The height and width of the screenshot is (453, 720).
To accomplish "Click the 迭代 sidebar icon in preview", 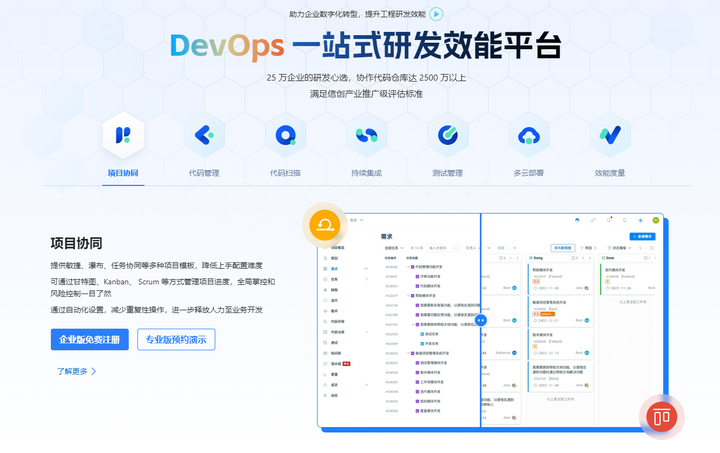I will coord(326,300).
